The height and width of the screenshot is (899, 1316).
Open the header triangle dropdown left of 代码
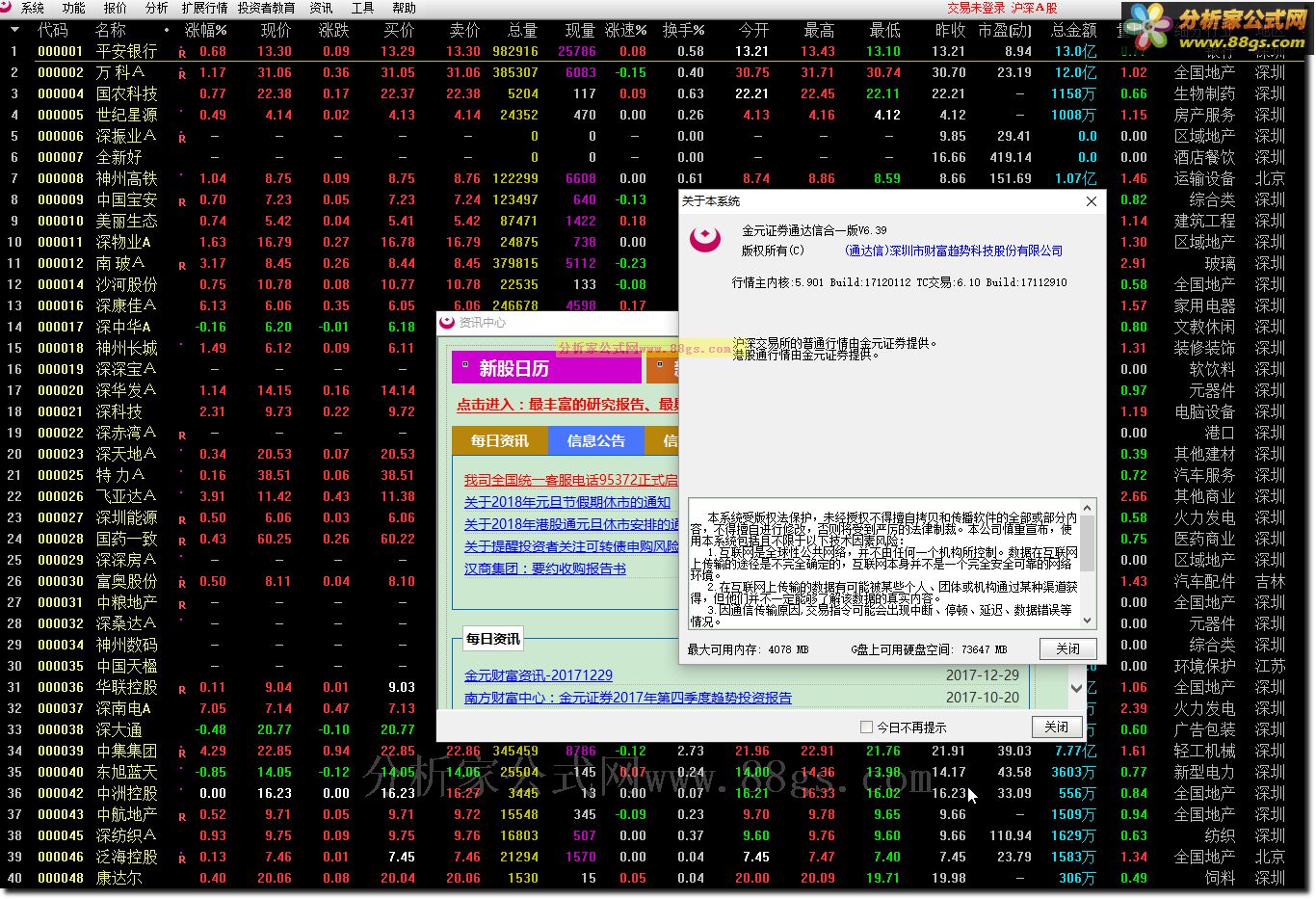pyautogui.click(x=14, y=30)
